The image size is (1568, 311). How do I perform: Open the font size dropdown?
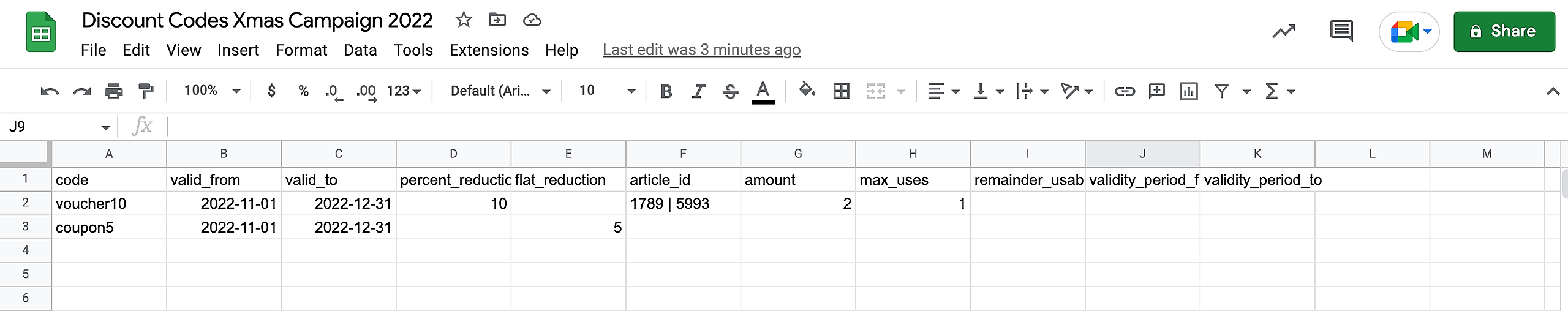click(x=606, y=91)
